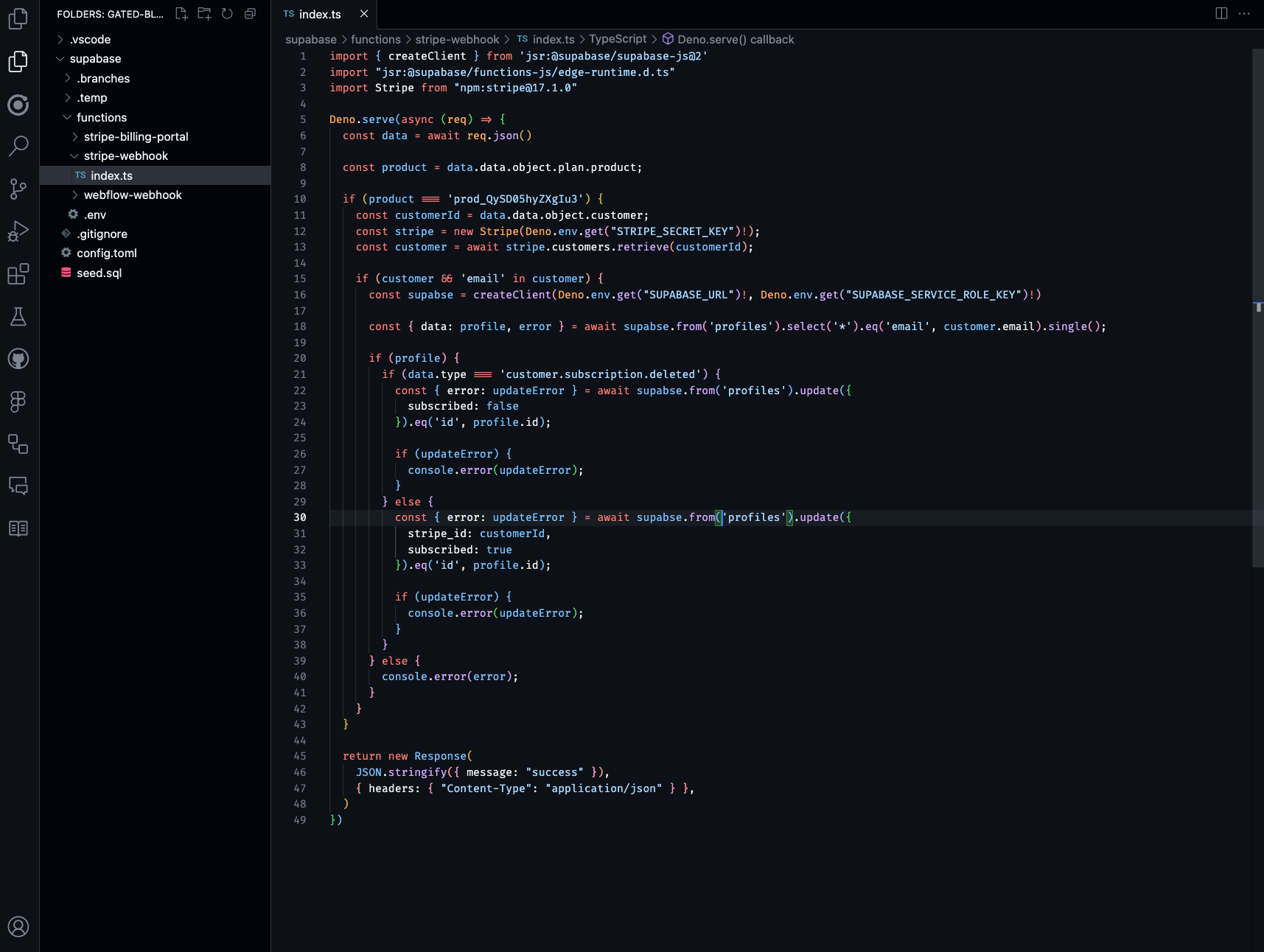Create a new folder in Explorer header

click(x=204, y=14)
